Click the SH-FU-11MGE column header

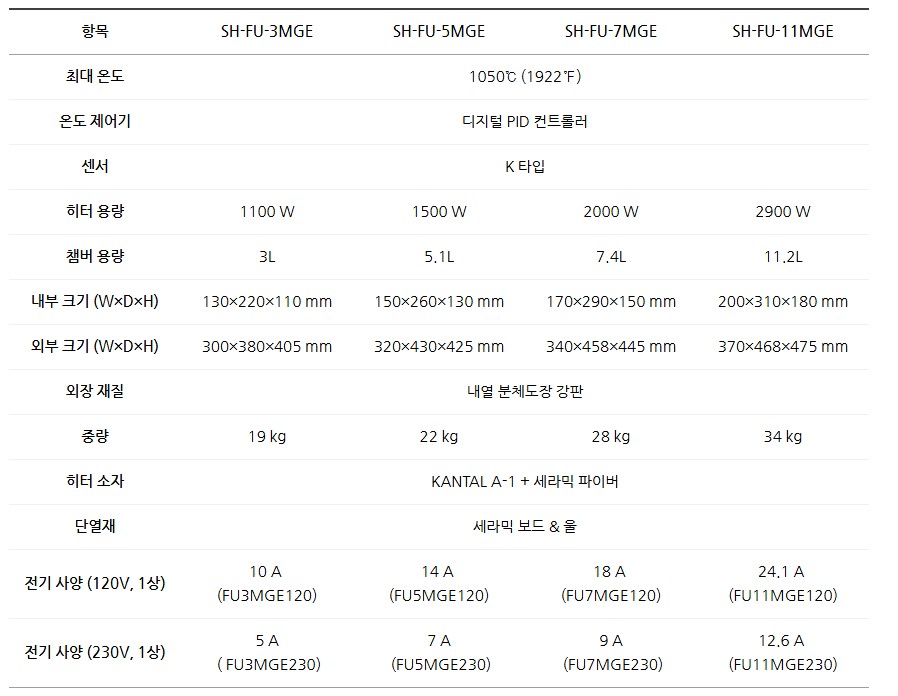click(782, 31)
